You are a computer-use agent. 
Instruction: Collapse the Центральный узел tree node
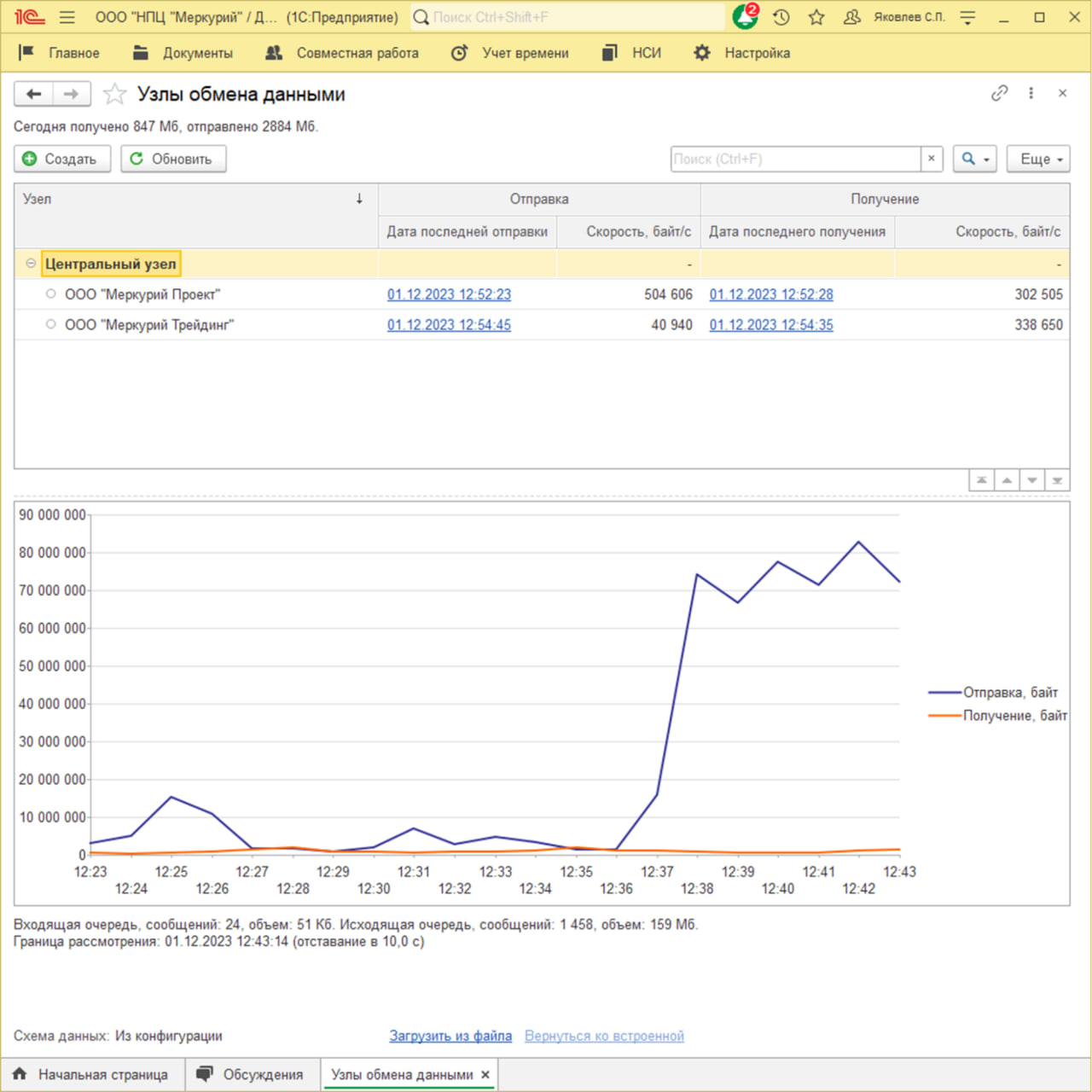pos(31,264)
